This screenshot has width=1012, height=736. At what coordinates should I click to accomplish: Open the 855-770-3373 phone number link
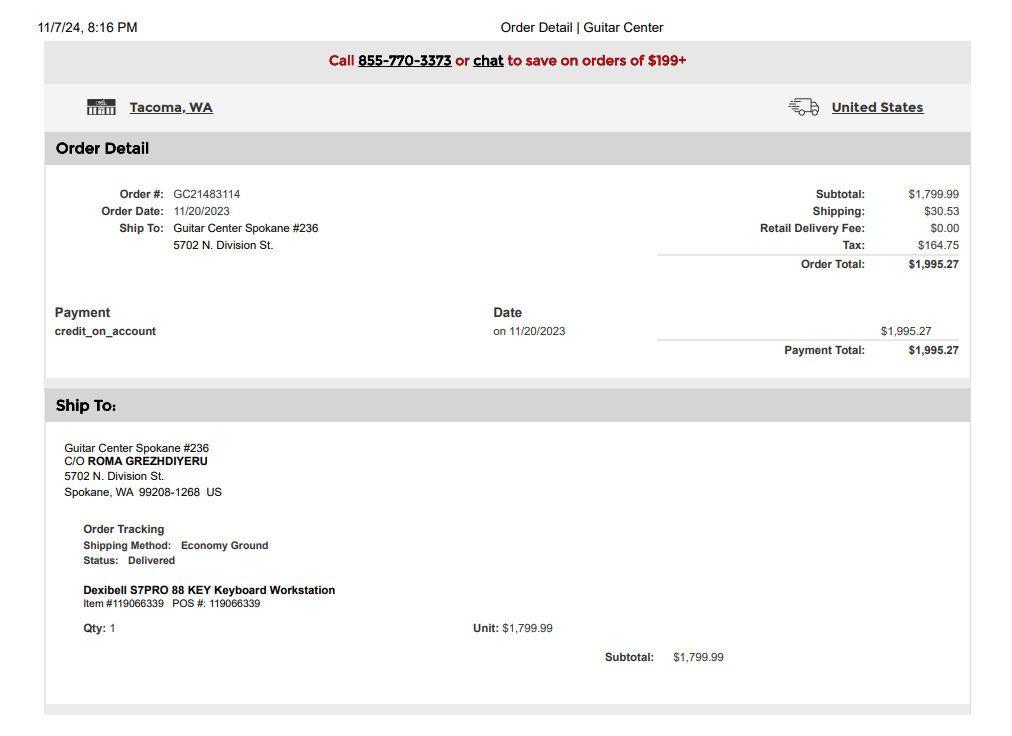pyautogui.click(x=404, y=61)
